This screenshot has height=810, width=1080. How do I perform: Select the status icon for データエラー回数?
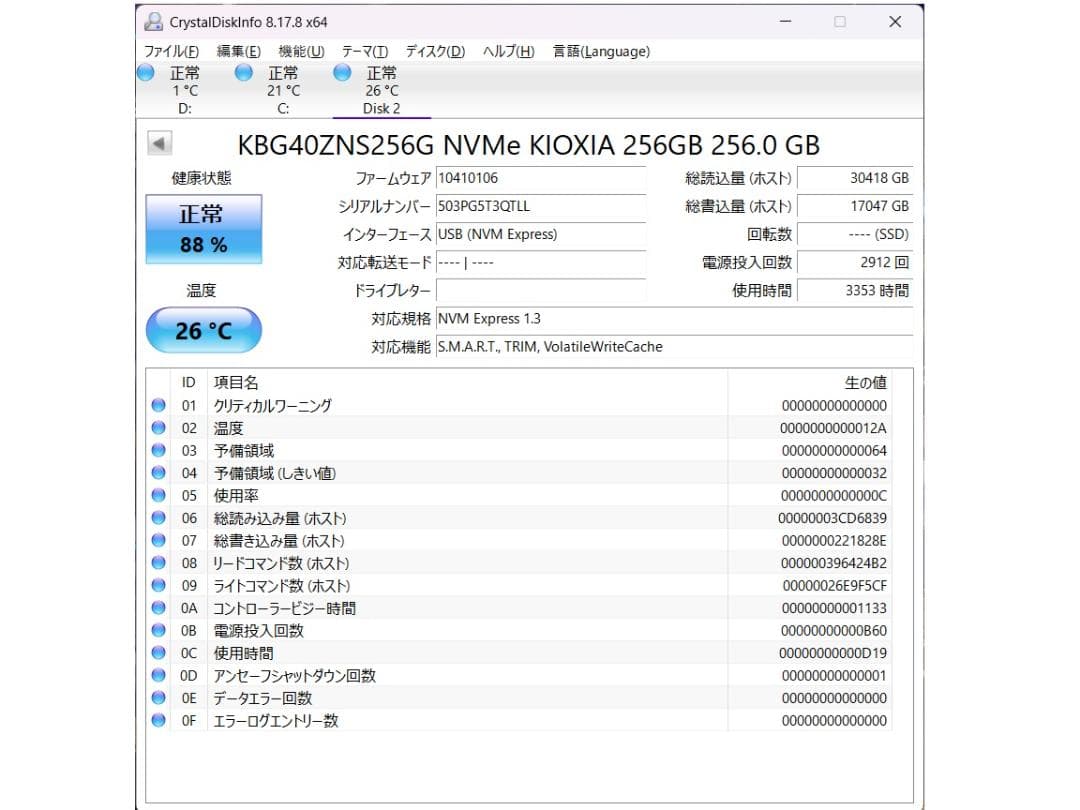tap(158, 697)
